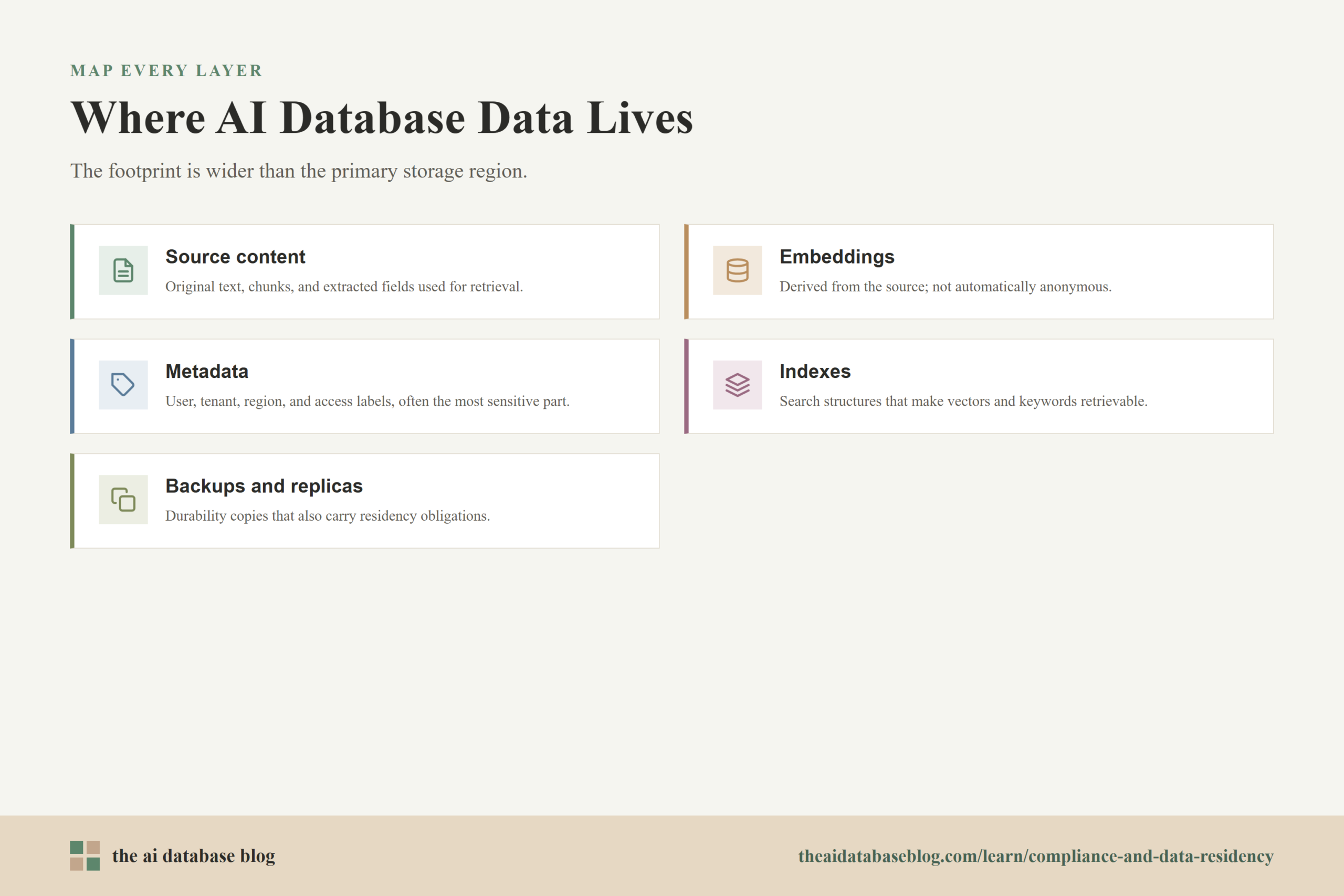The image size is (1344, 896).
Task: Click the tag icon beside Metadata
Action: click(123, 385)
